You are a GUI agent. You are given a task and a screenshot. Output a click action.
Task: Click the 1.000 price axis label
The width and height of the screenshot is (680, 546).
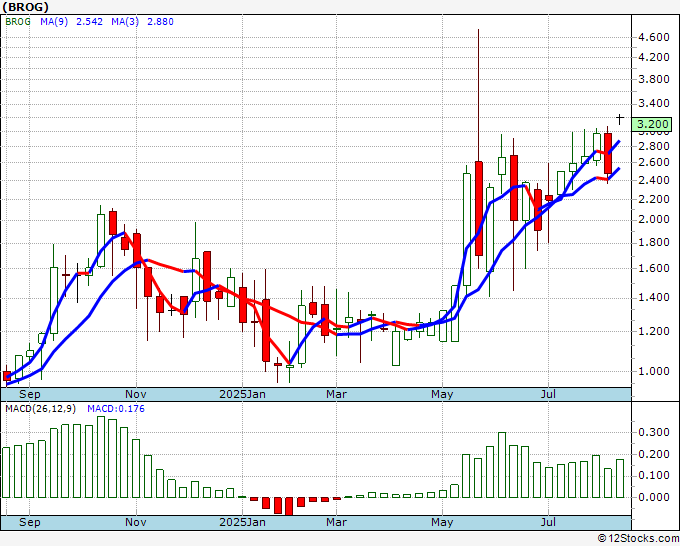tap(654, 371)
